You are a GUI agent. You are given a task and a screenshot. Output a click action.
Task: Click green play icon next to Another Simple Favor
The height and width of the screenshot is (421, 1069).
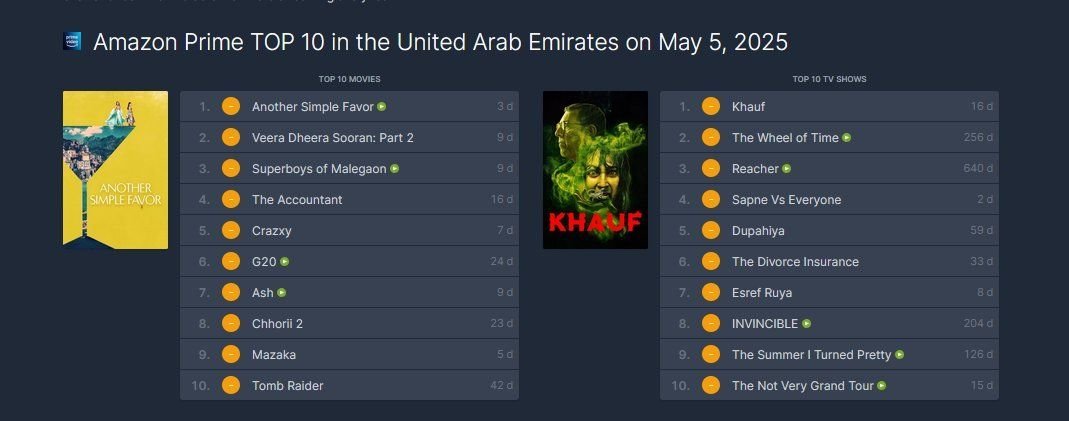click(382, 106)
